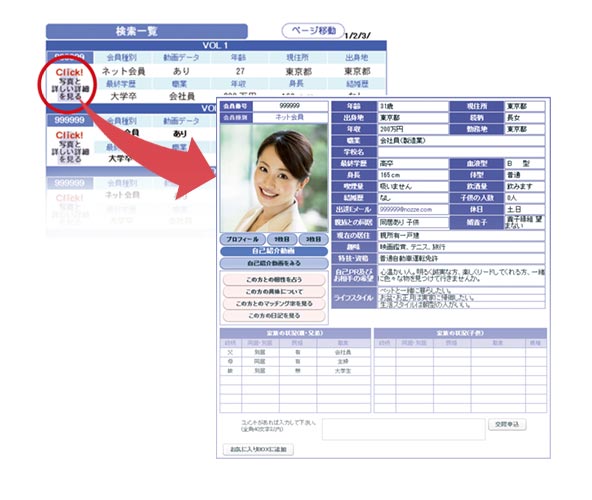
Task: Click 年齢 column header in VOL 1
Action: [239, 58]
